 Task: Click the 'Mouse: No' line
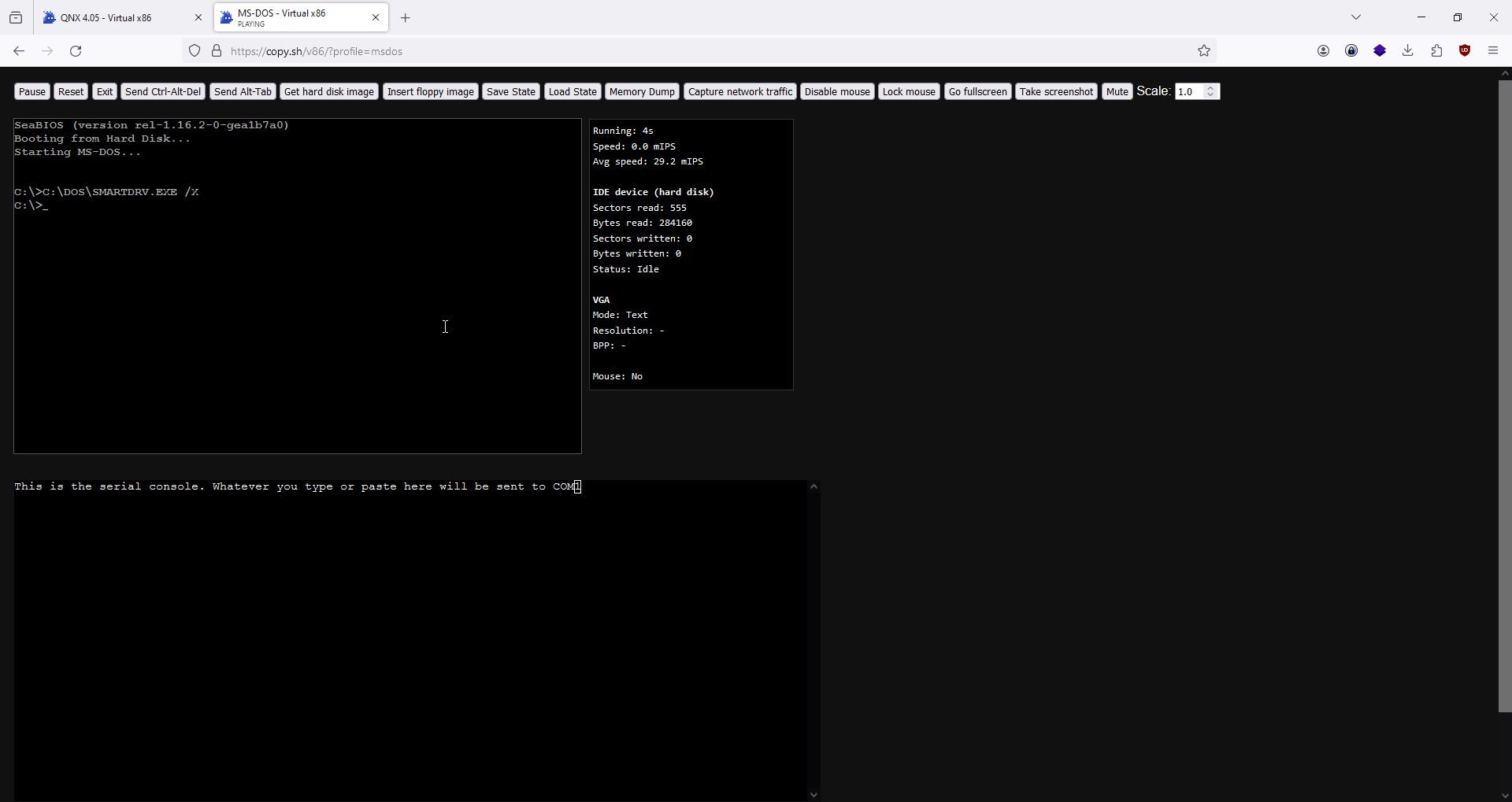pos(617,376)
